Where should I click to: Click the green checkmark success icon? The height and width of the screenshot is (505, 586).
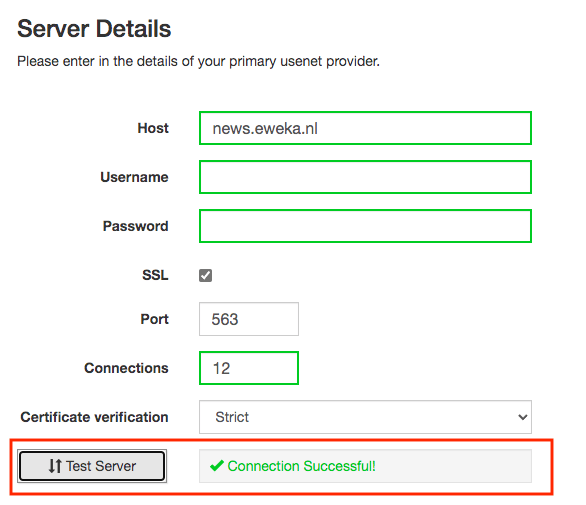point(217,466)
